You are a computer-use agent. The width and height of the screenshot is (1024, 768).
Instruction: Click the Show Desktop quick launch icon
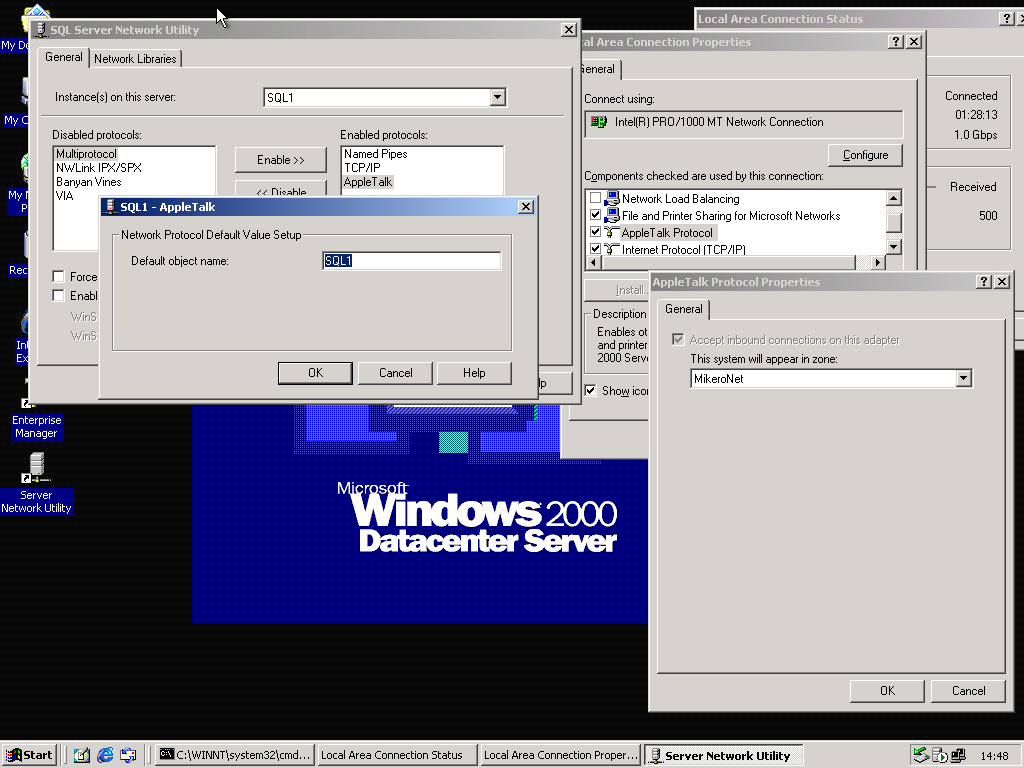pos(82,755)
